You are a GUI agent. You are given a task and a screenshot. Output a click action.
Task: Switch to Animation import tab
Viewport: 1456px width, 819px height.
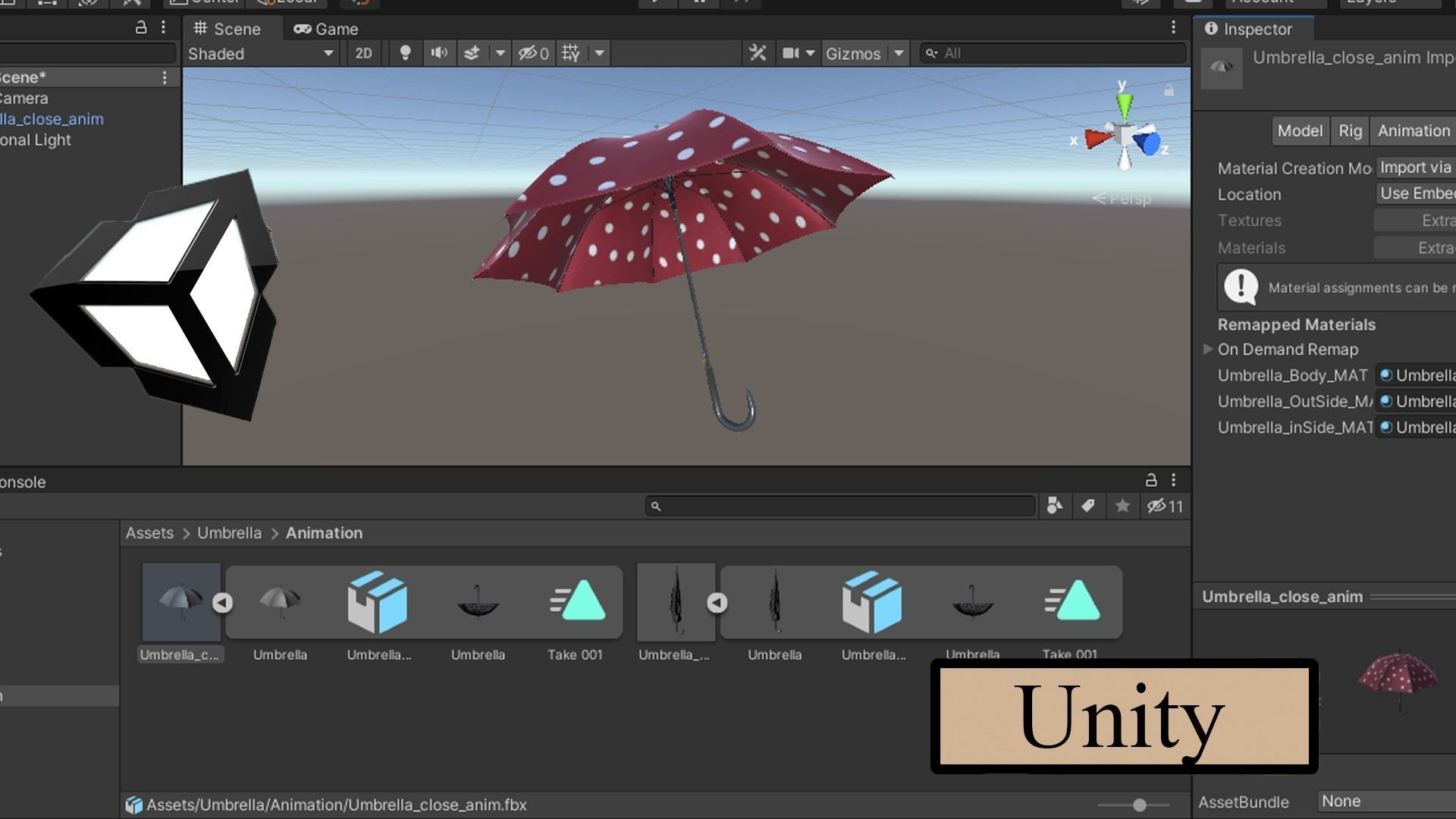pyautogui.click(x=1414, y=130)
